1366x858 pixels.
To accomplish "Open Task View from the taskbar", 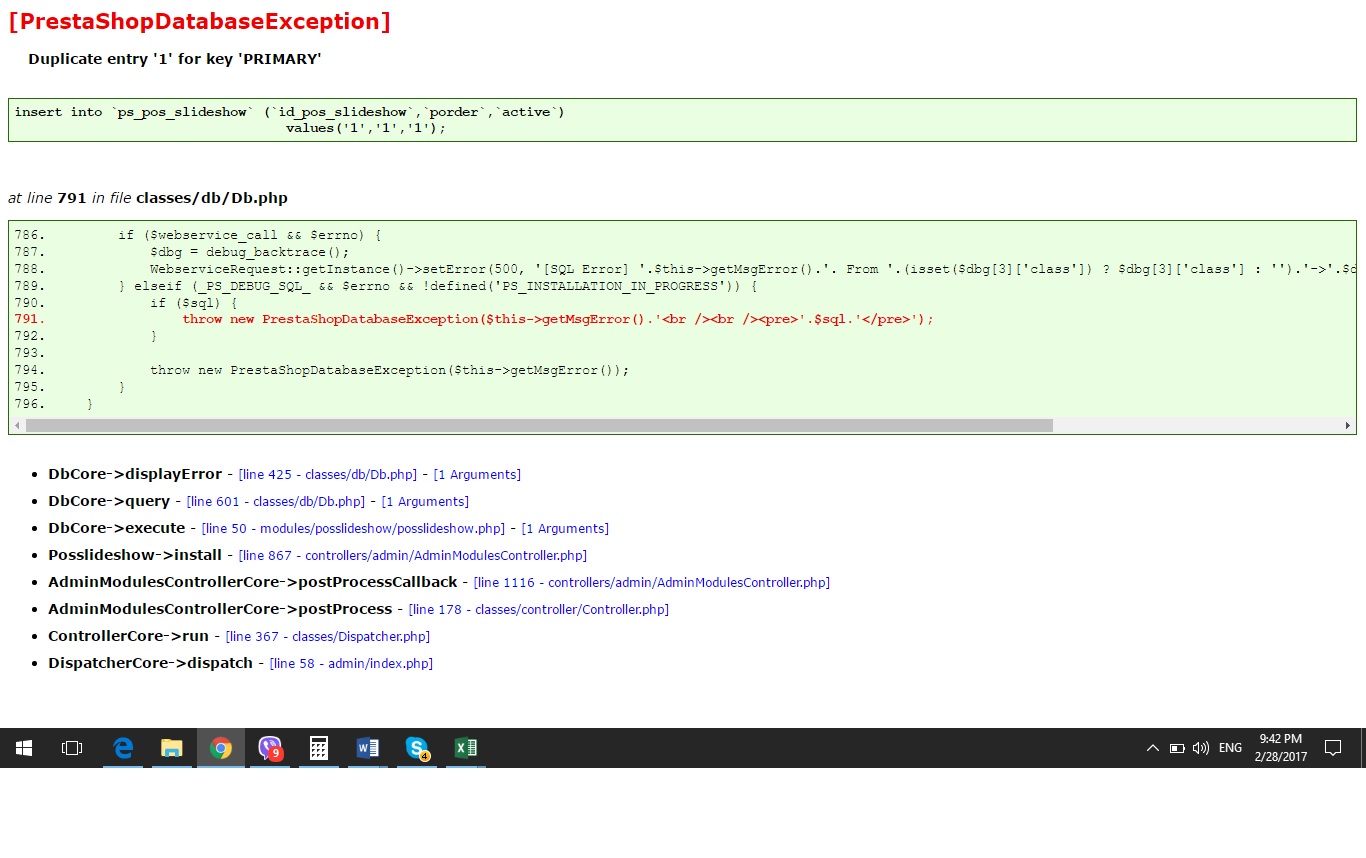I will 72,748.
